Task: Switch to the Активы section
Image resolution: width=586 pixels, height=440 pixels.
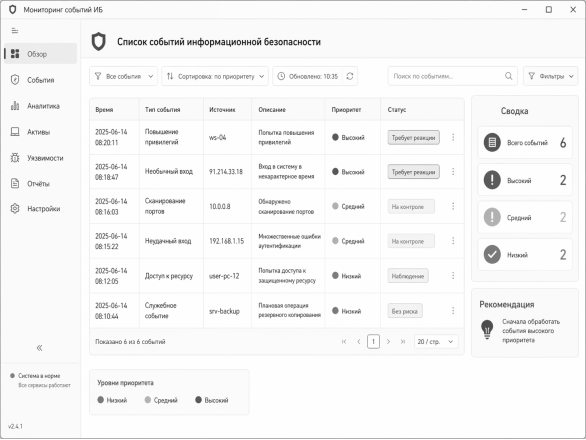Action: (x=40, y=132)
